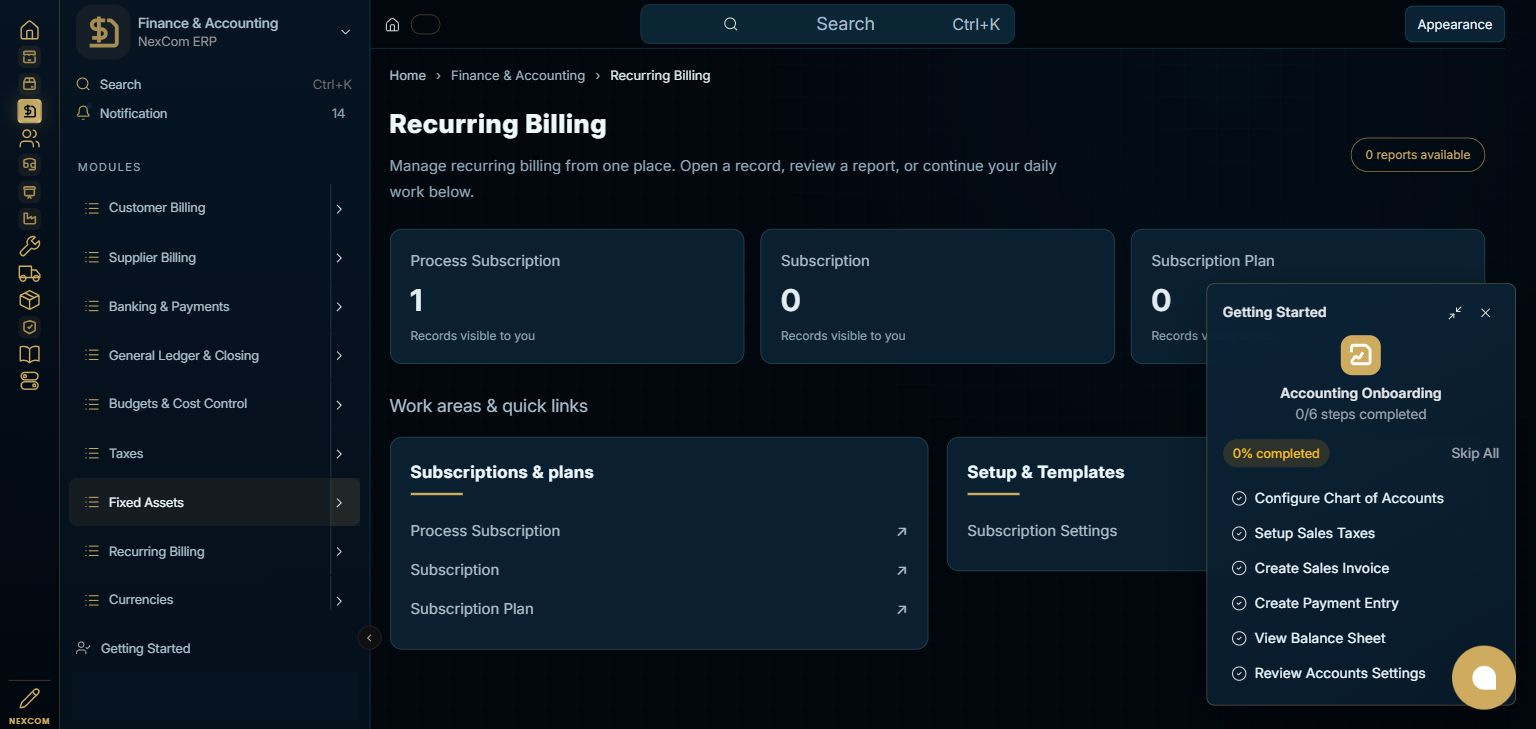Check the Configure Chart of Accounts step
The height and width of the screenshot is (729, 1536).
click(1239, 498)
